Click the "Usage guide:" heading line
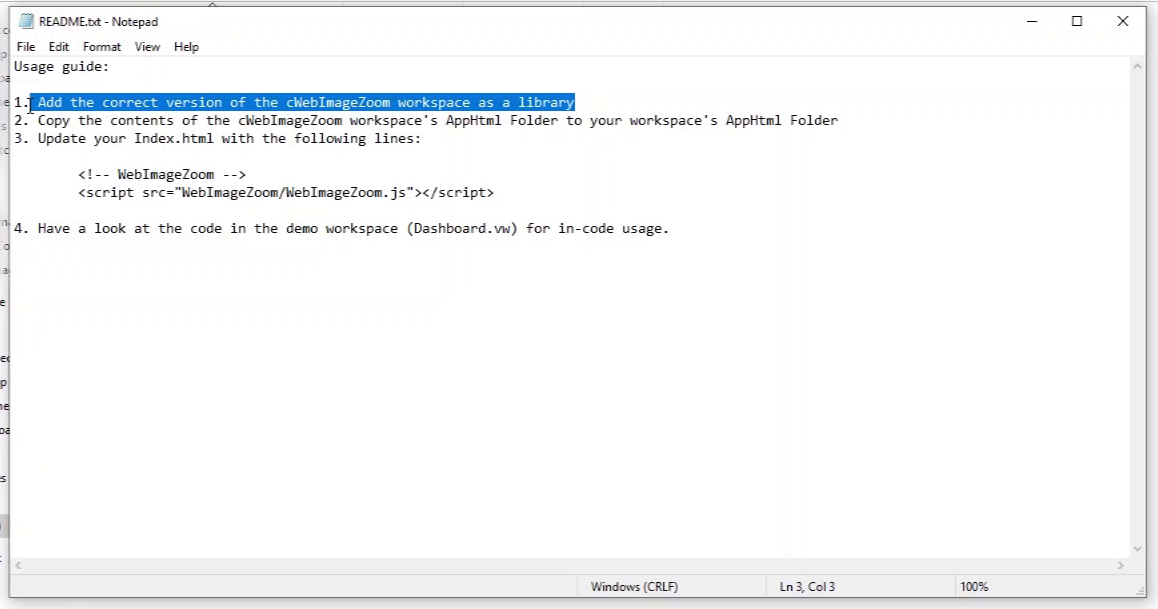Image resolution: width=1158 pixels, height=609 pixels. [62, 67]
